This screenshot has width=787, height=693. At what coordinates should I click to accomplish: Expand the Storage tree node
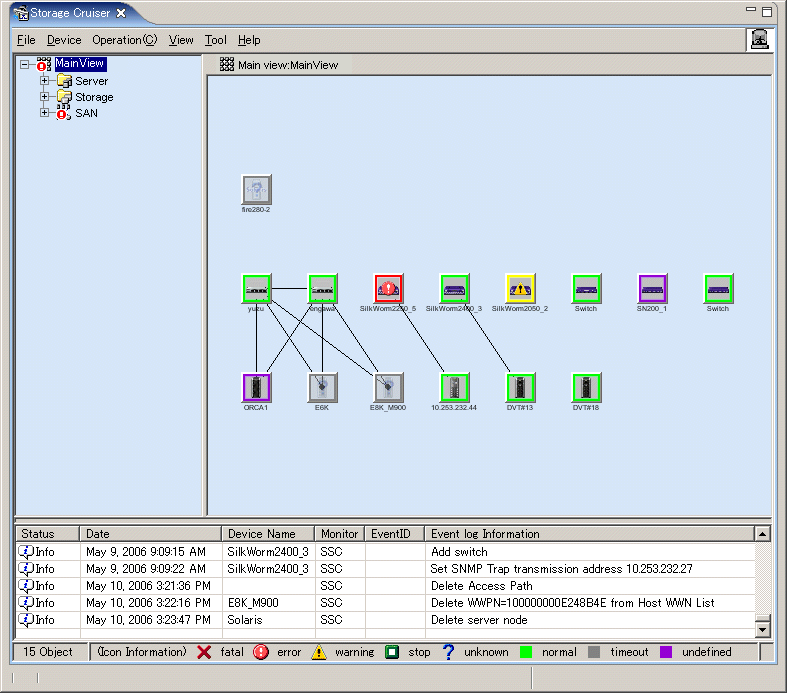(x=44, y=96)
